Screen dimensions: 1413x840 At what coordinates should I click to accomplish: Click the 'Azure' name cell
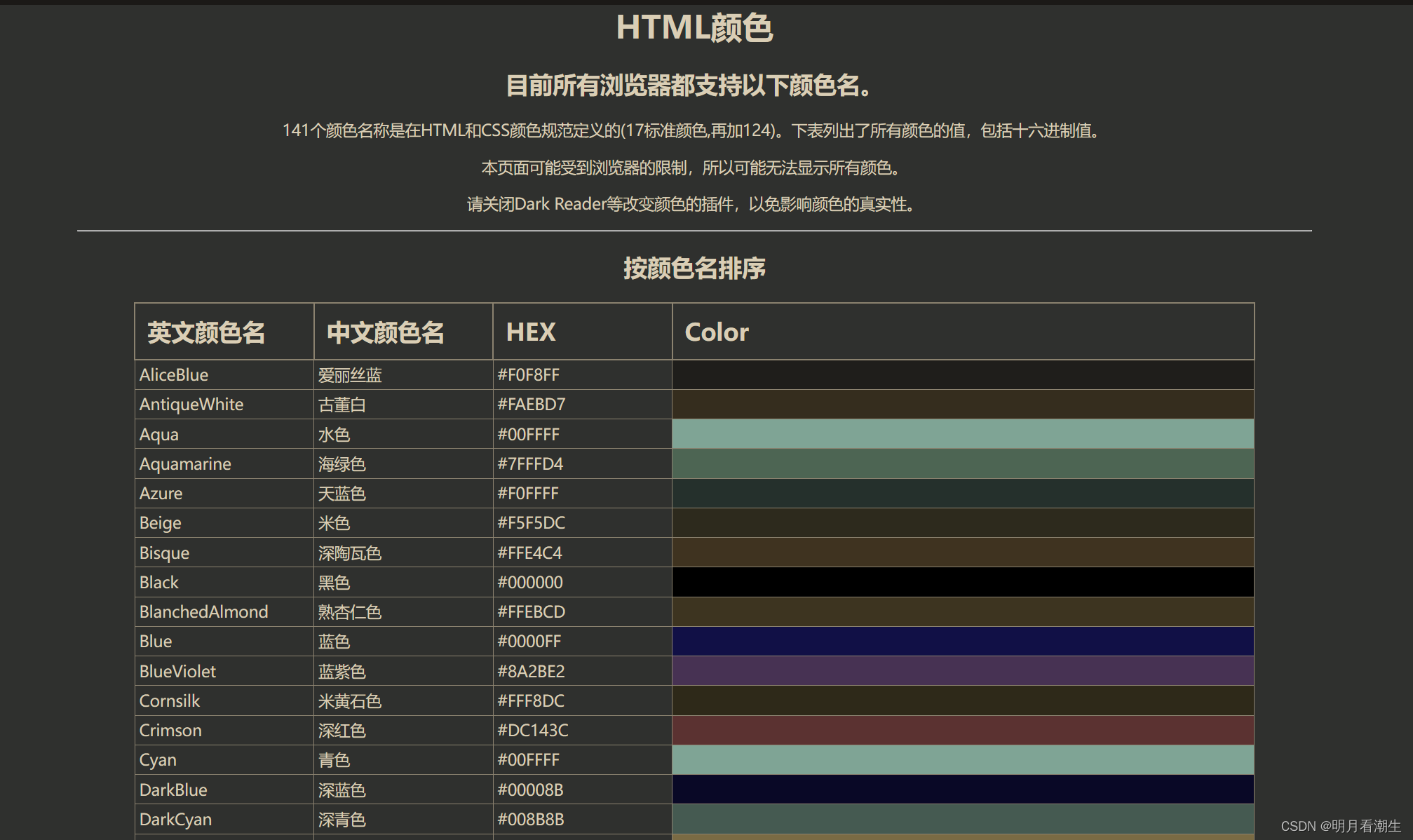[x=224, y=493]
